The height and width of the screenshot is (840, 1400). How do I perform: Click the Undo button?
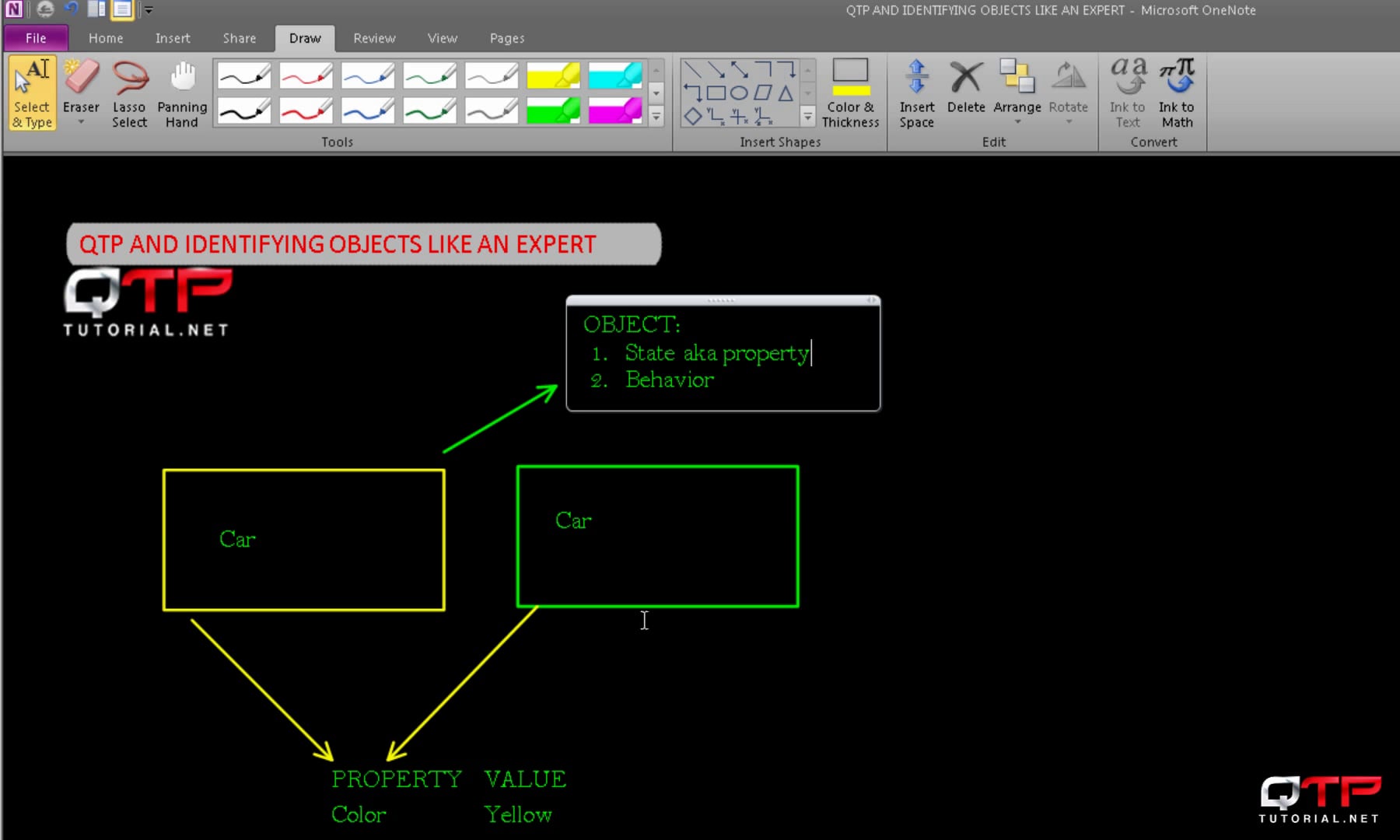point(71,9)
